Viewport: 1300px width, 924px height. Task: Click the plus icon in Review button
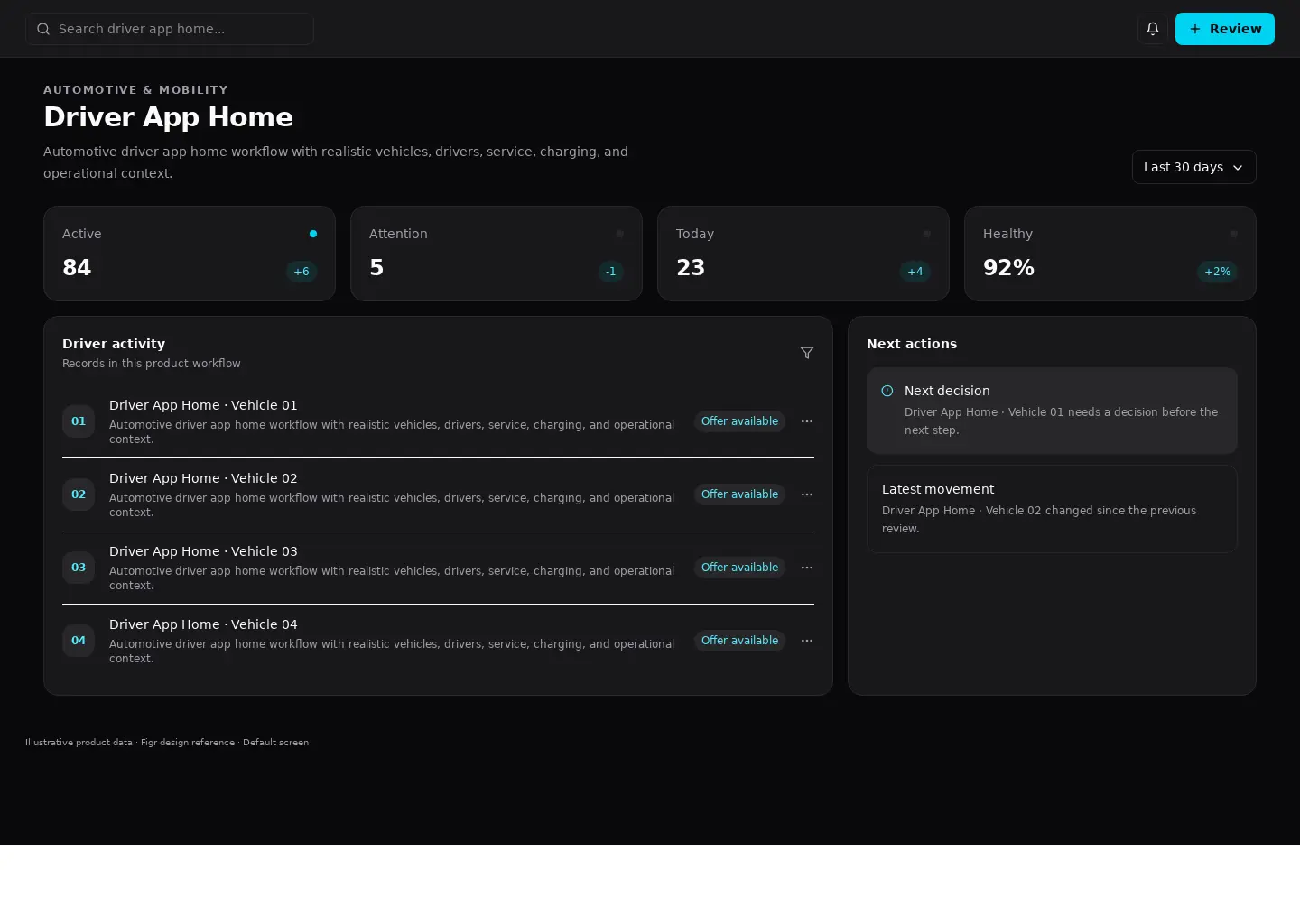pos(1195,29)
